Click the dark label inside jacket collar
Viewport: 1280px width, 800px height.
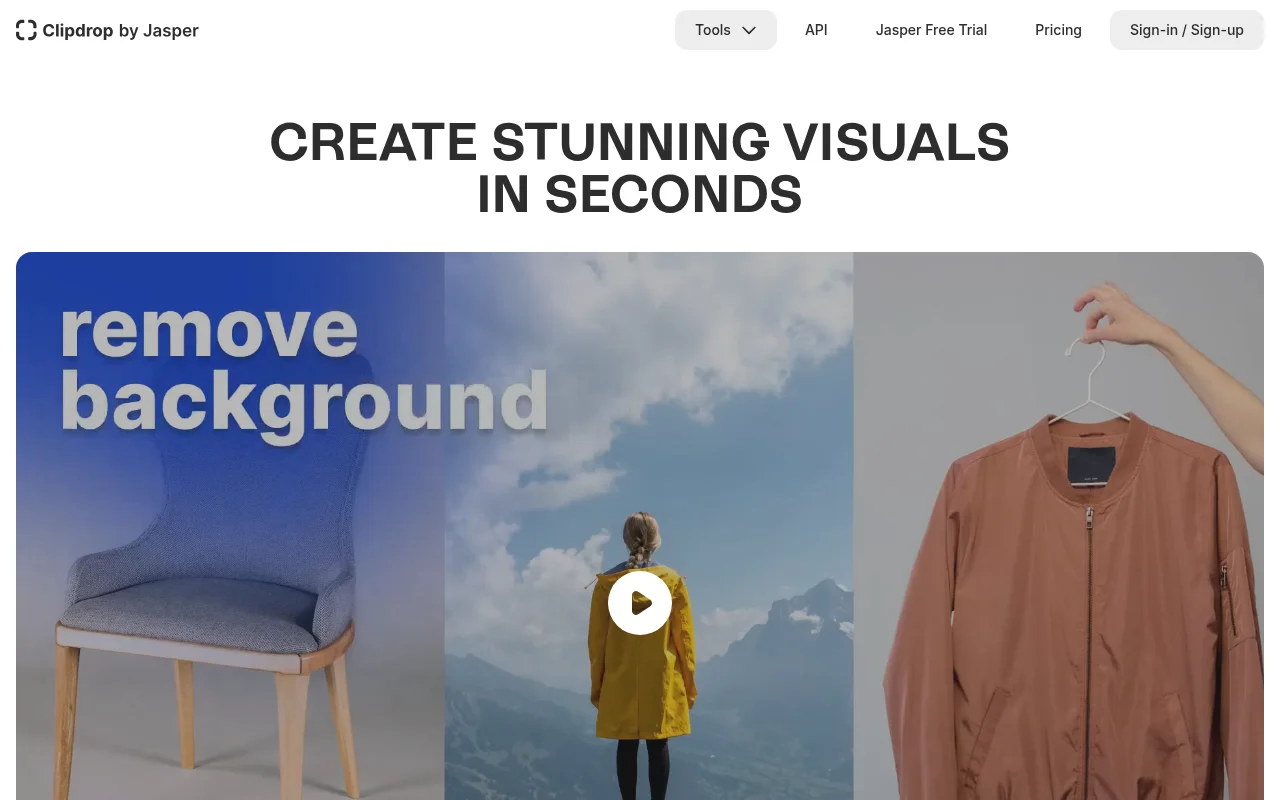click(x=1091, y=464)
